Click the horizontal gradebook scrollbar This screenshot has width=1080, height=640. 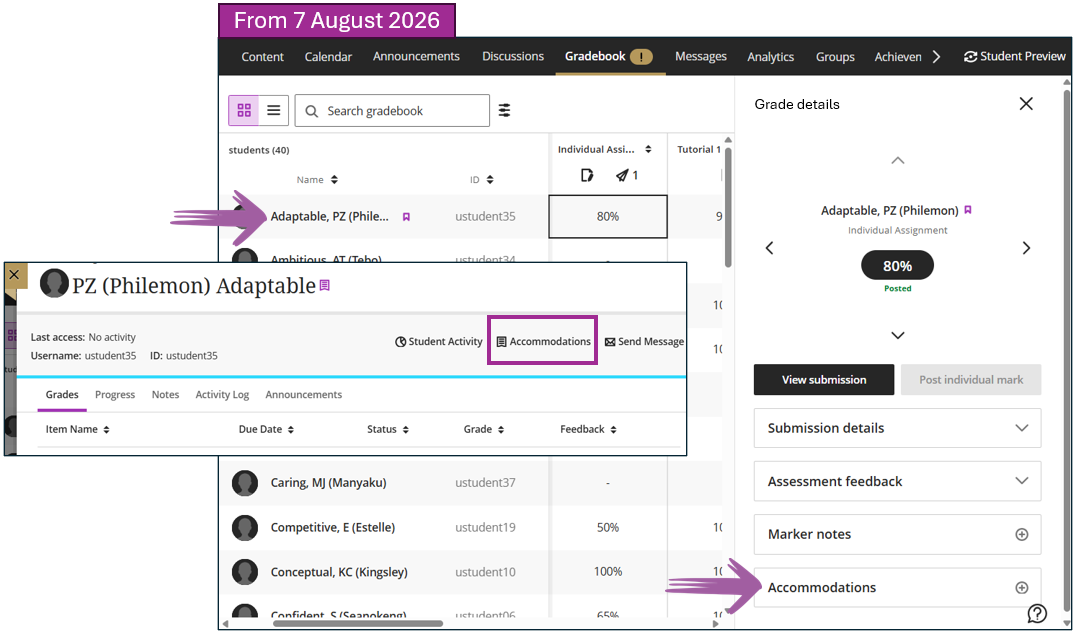pyautogui.click(x=358, y=623)
